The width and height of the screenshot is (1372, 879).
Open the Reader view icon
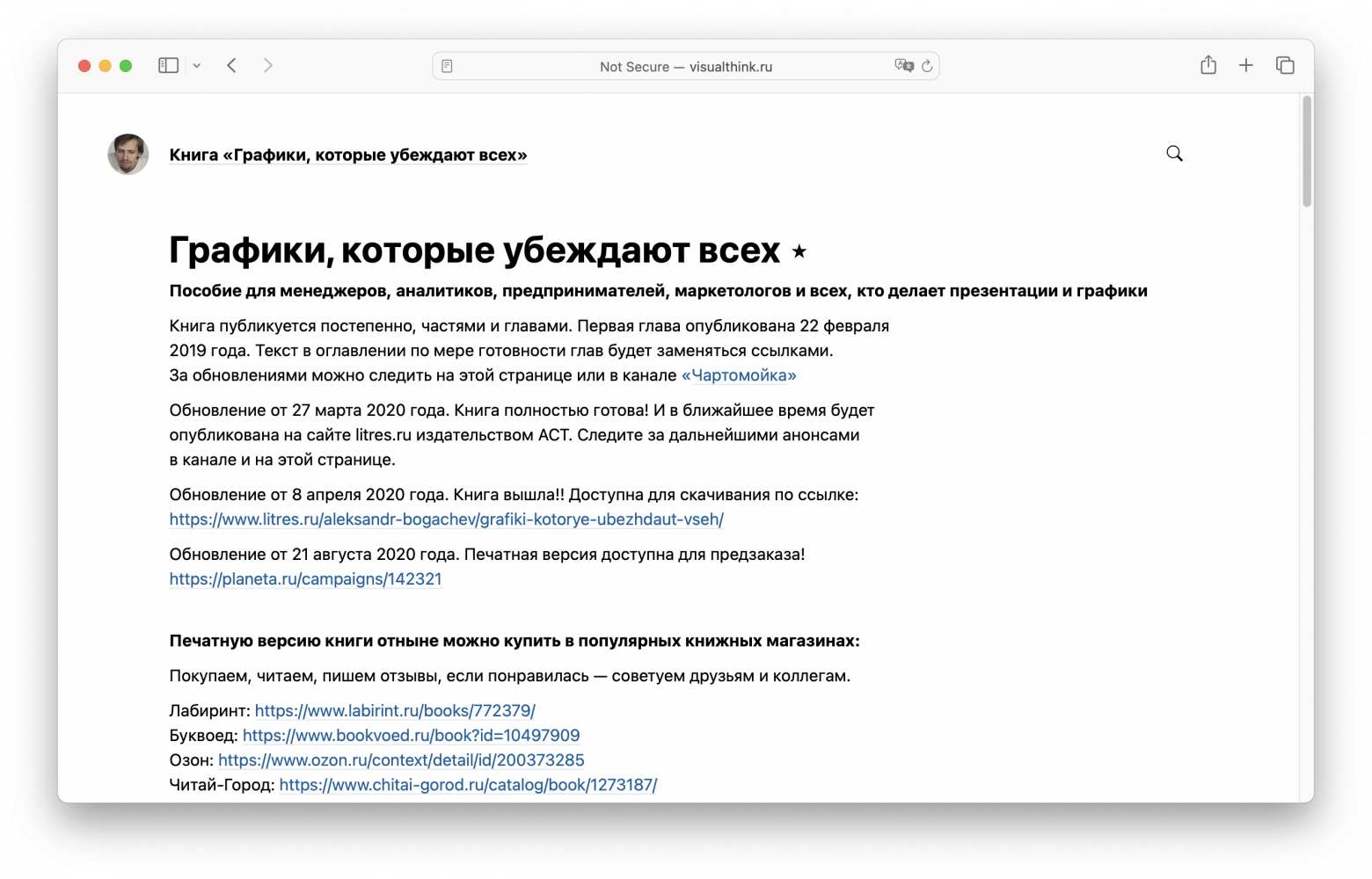[447, 66]
